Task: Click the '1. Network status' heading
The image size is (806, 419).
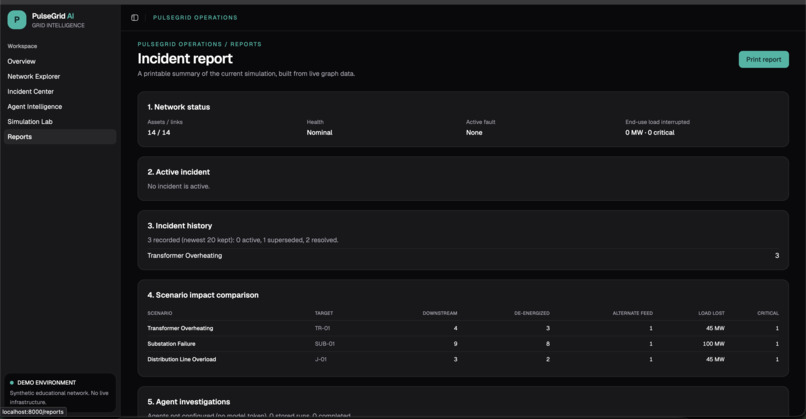Action: tap(178, 107)
